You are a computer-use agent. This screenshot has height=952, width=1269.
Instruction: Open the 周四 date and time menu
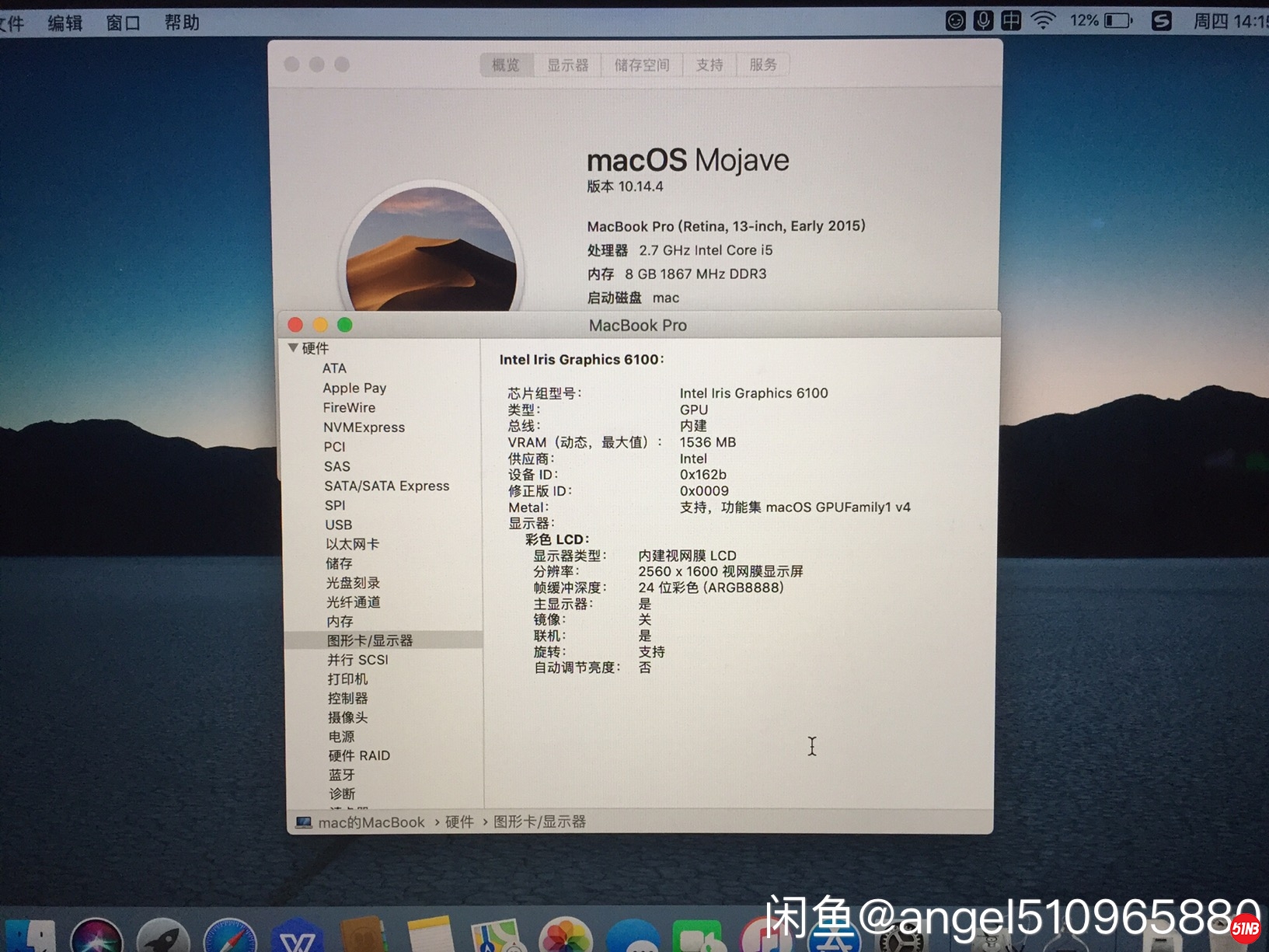point(1231,21)
